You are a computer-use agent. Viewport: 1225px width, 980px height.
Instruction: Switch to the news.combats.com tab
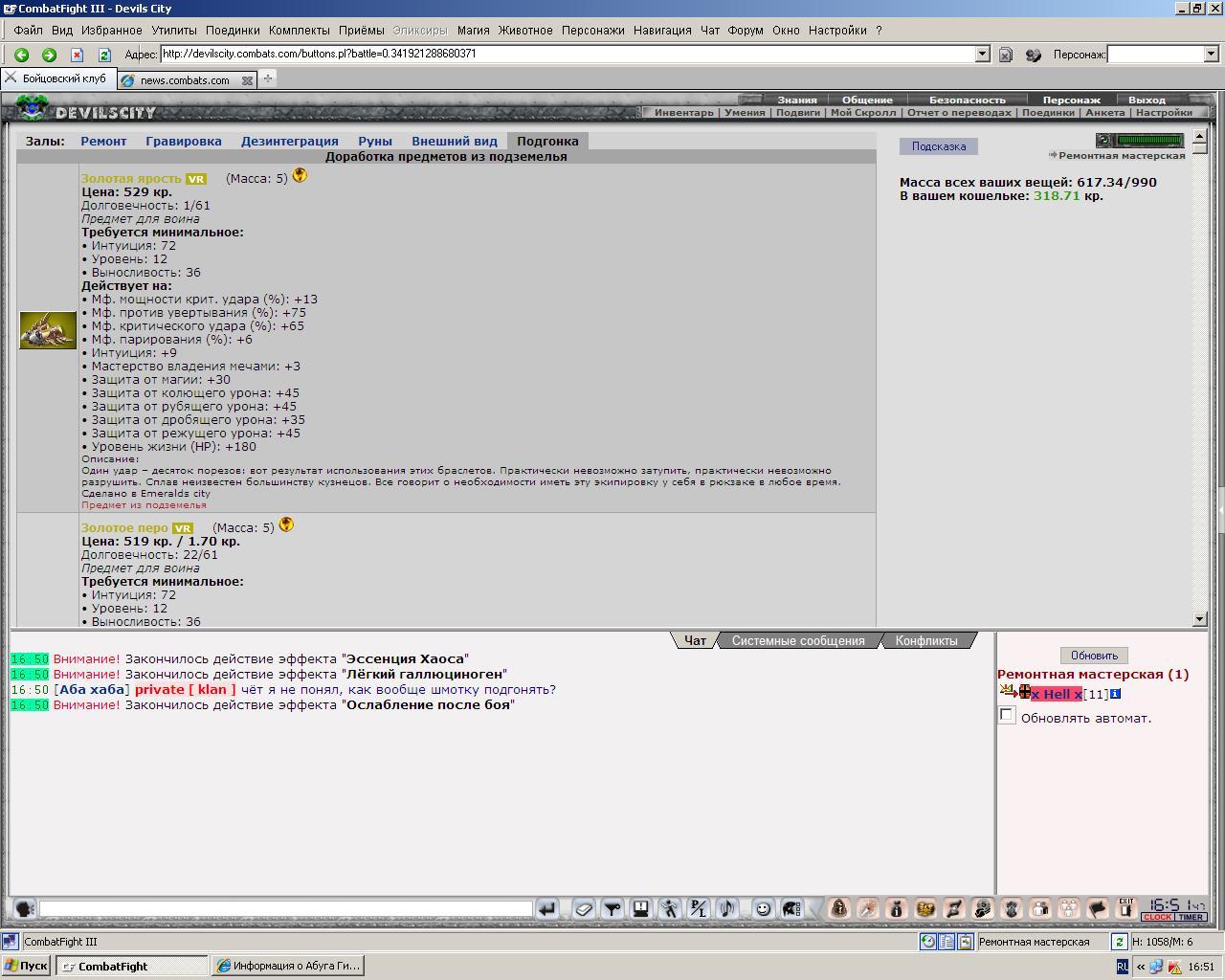pyautogui.click(x=184, y=80)
